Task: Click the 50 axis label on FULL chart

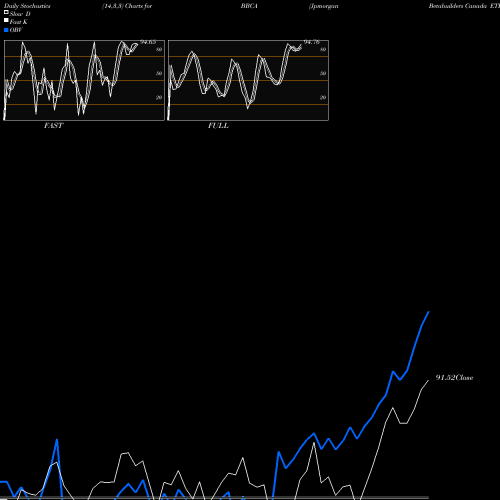Action: [323, 73]
